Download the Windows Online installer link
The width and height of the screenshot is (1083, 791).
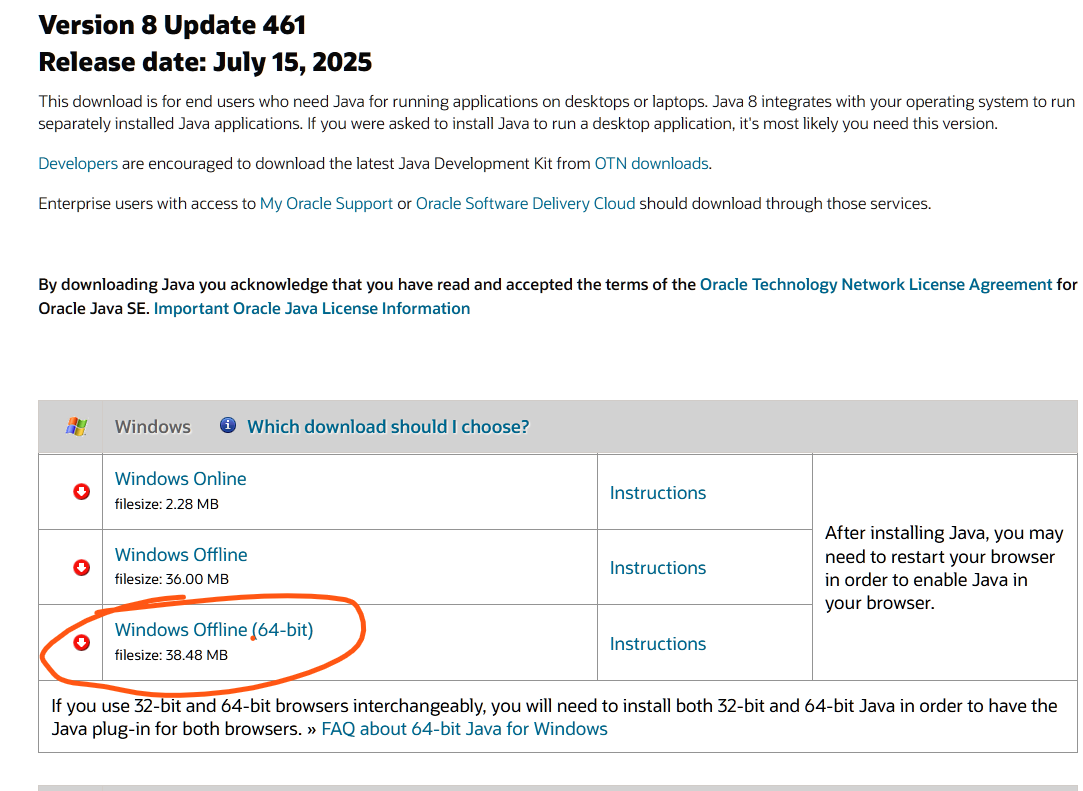(180, 479)
